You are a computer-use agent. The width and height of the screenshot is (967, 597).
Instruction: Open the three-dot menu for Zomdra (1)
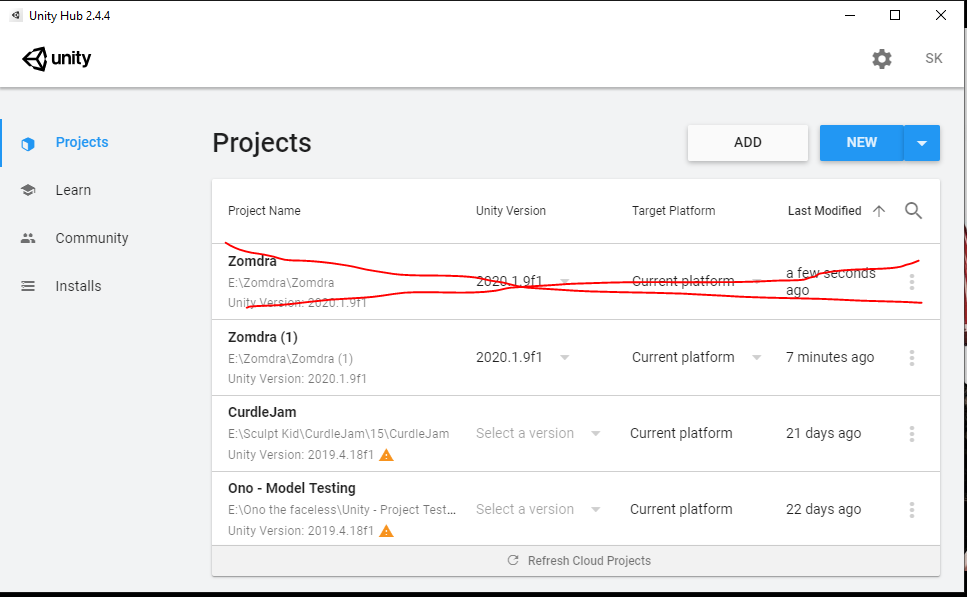tap(911, 358)
